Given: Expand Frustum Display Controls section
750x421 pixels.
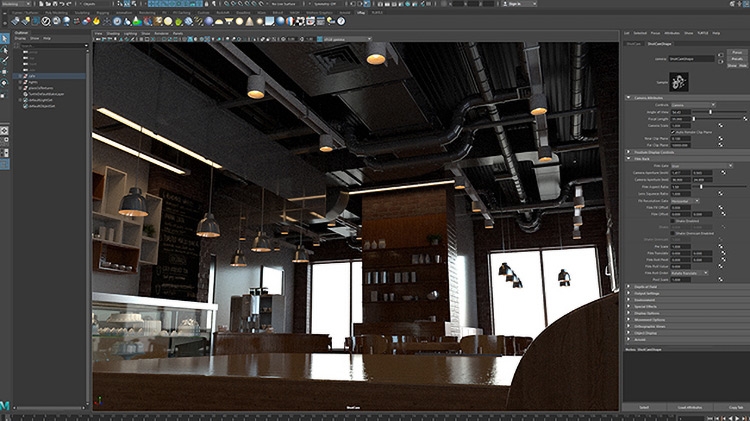Looking at the screenshot, I should point(629,152).
